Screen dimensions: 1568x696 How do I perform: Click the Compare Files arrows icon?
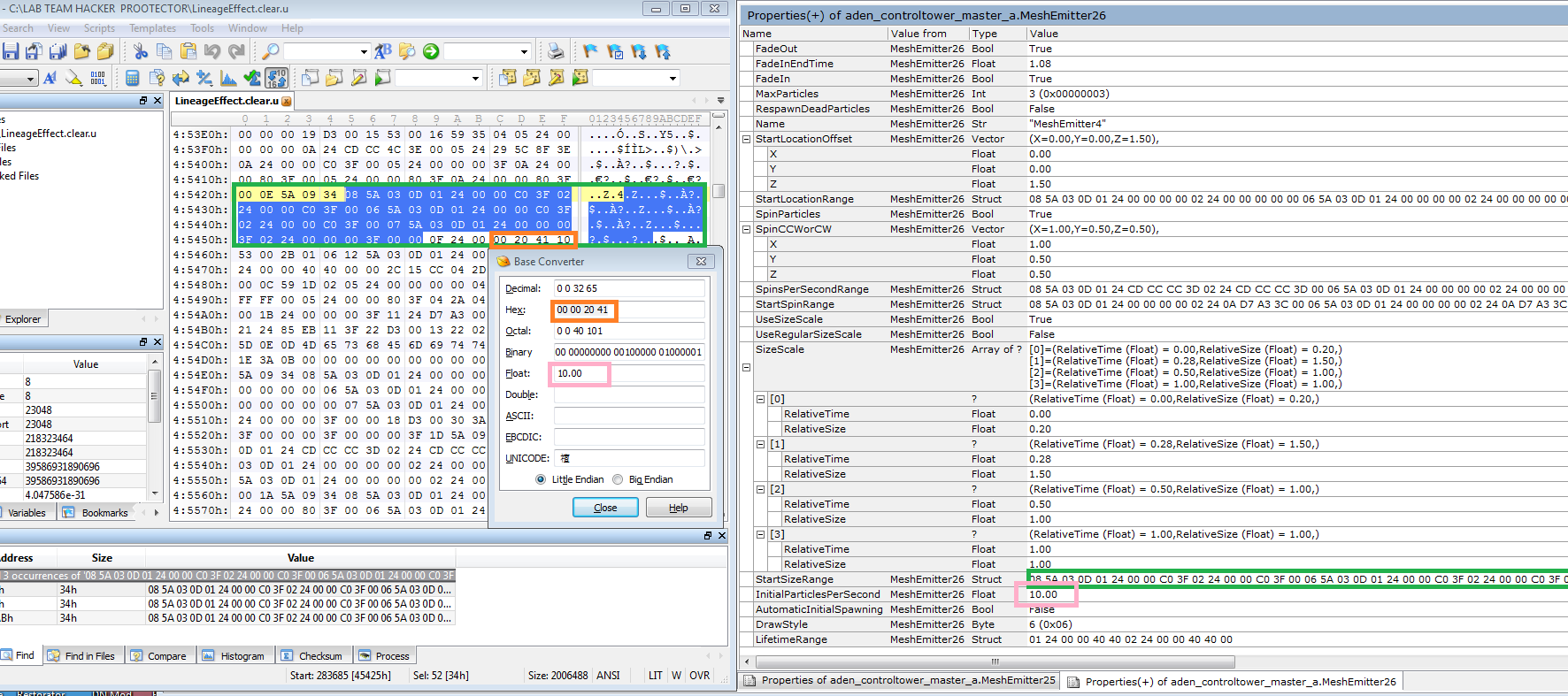181,78
